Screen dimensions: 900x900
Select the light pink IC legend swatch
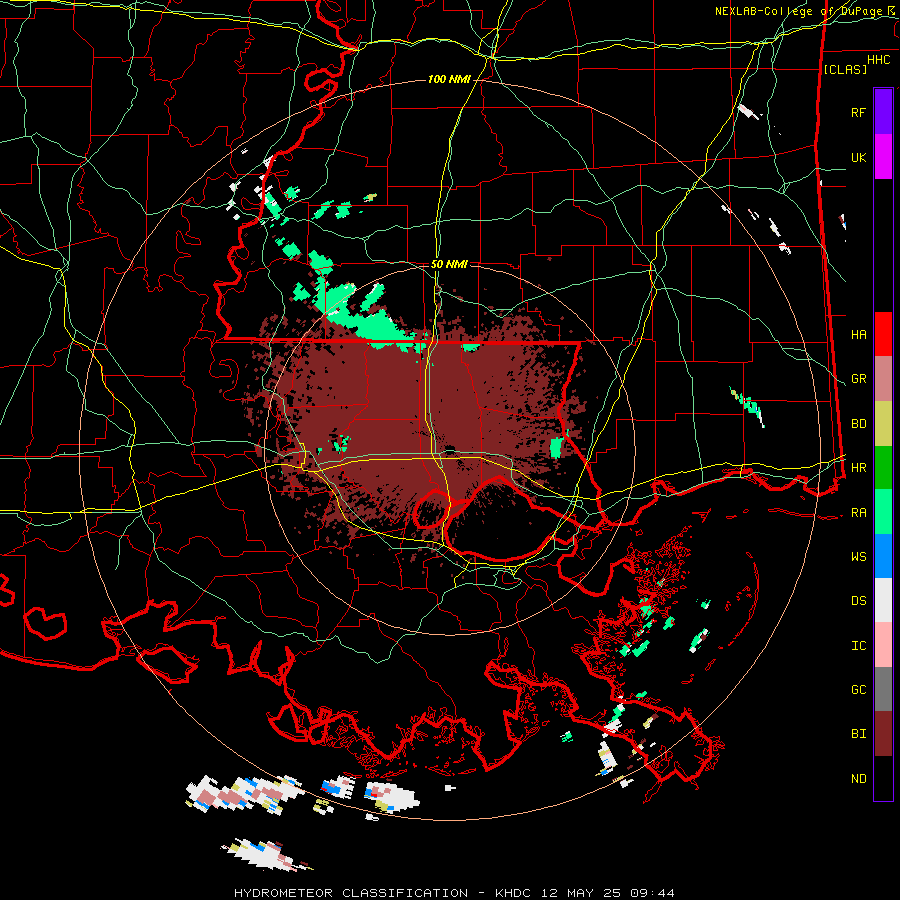[883, 645]
